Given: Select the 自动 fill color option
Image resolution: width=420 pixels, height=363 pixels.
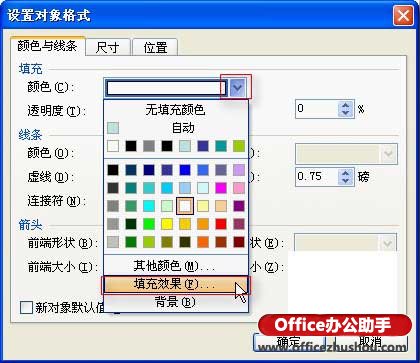Looking at the screenshot, I should pos(176,128).
